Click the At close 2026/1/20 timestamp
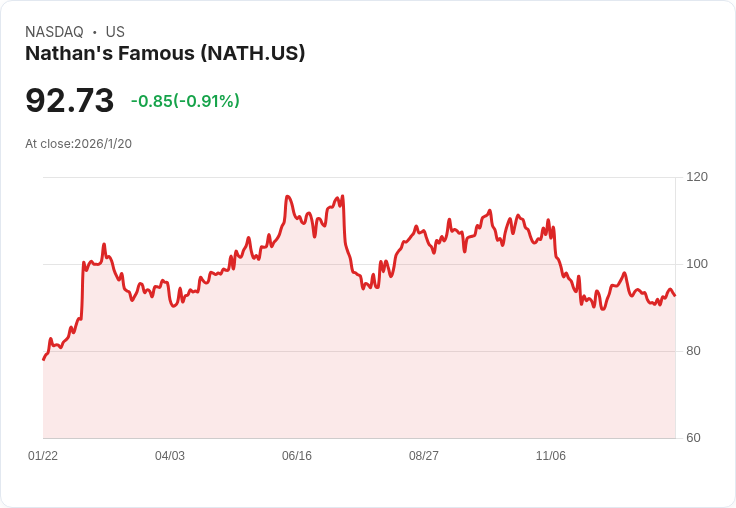 tap(78, 144)
